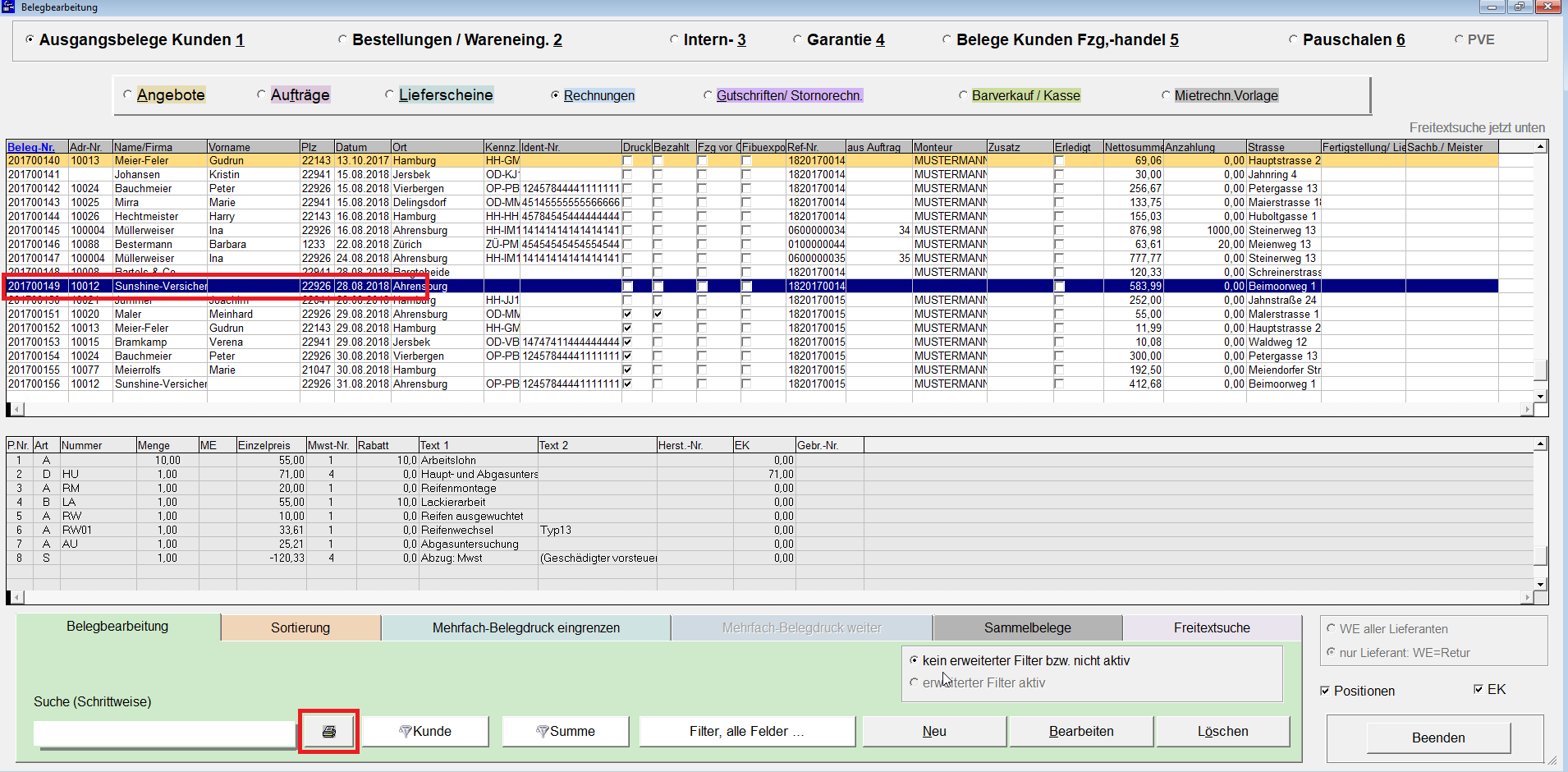Select invoice row 201700153 Bramkamp
1568x772 pixels.
[752, 342]
